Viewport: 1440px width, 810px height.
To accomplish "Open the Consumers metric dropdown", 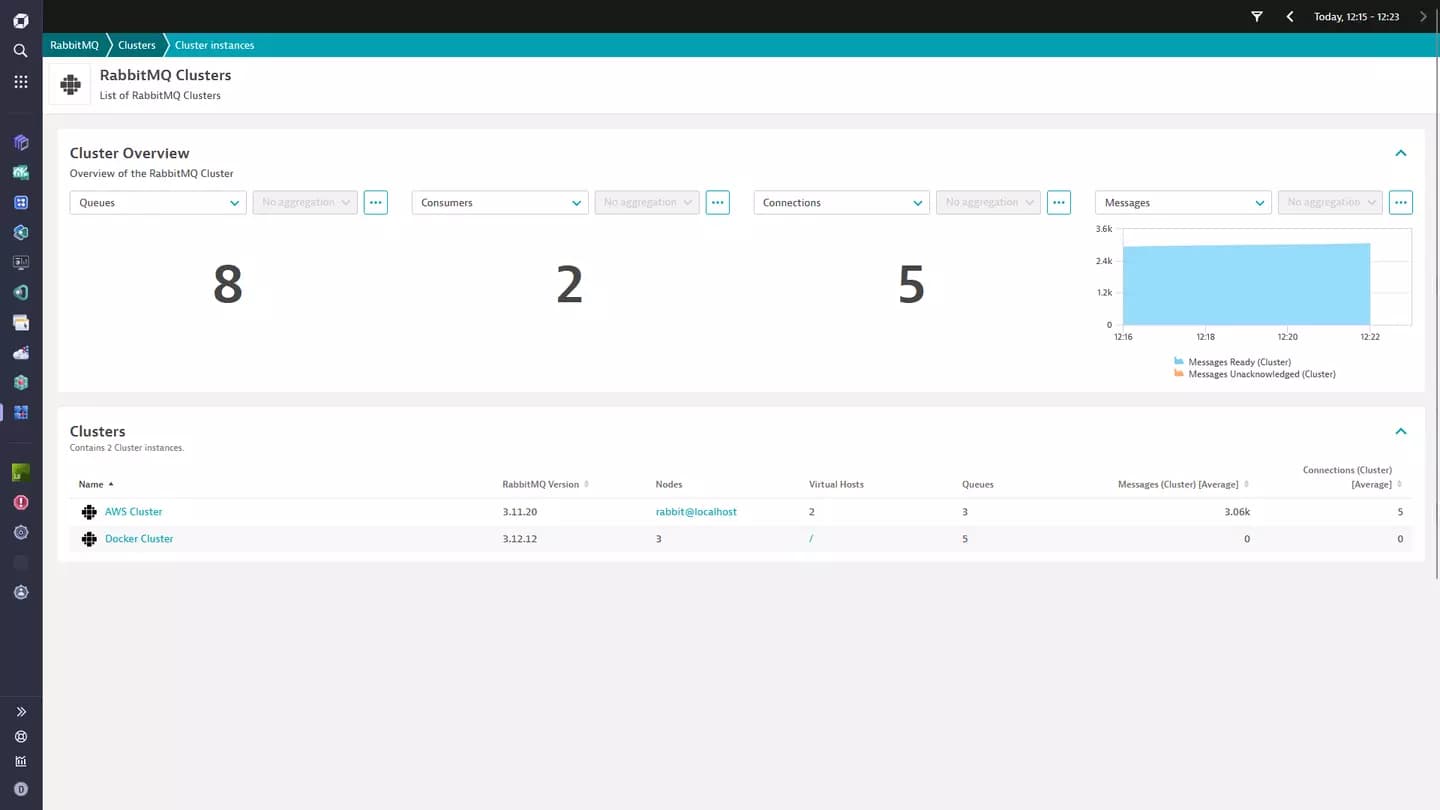I will (x=500, y=202).
